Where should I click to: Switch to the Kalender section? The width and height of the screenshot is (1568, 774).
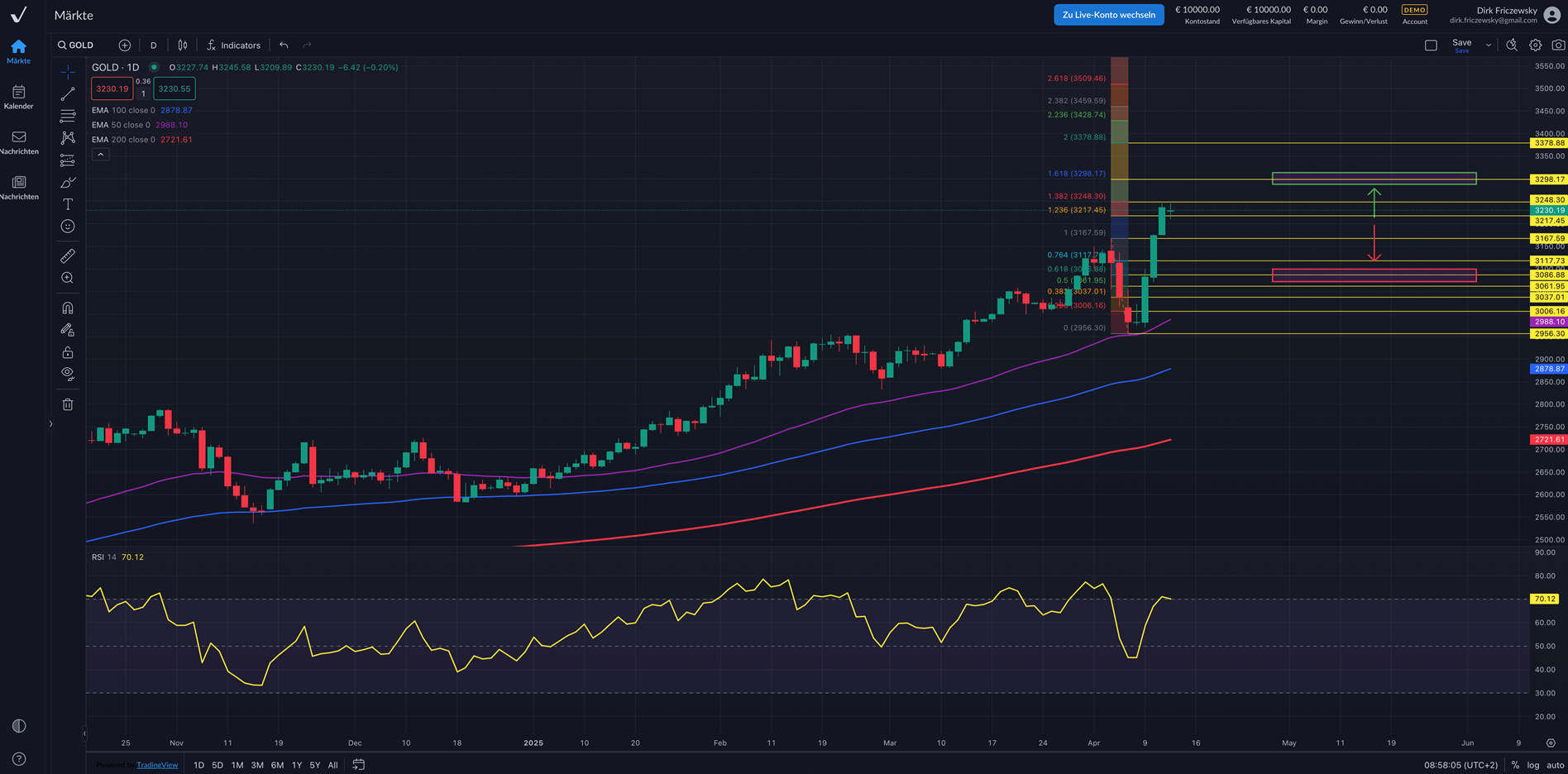[18, 97]
